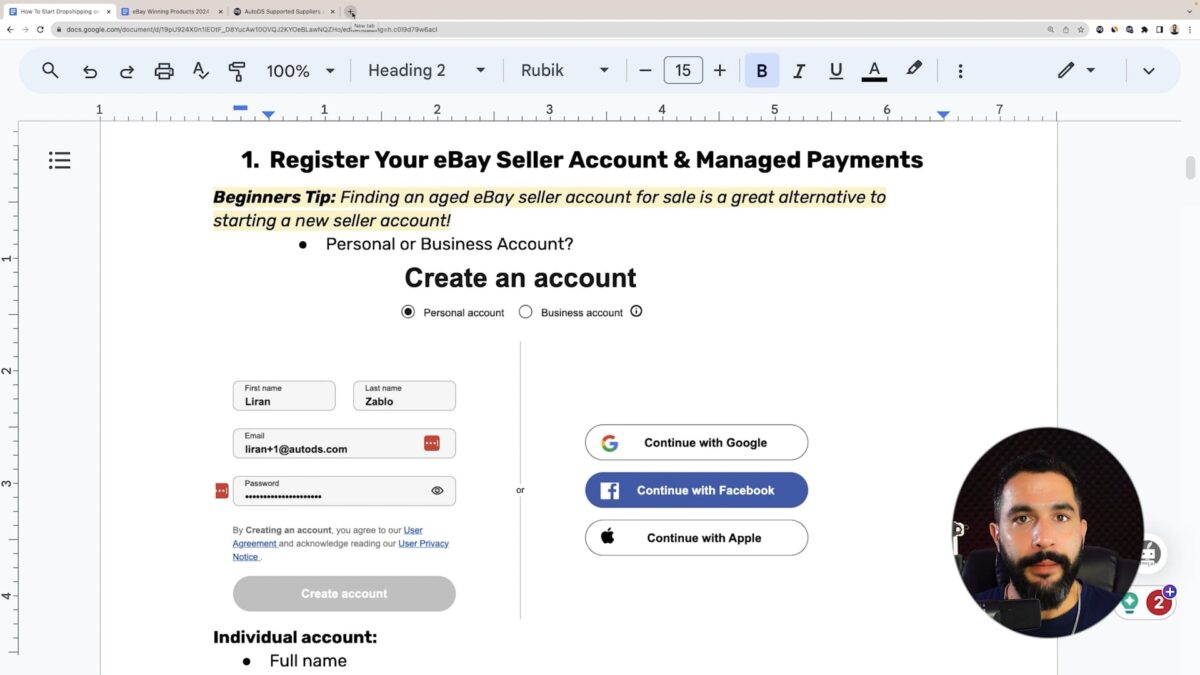1200x675 pixels.
Task: Close the How To Start Dropshipping tab
Action: (108, 11)
